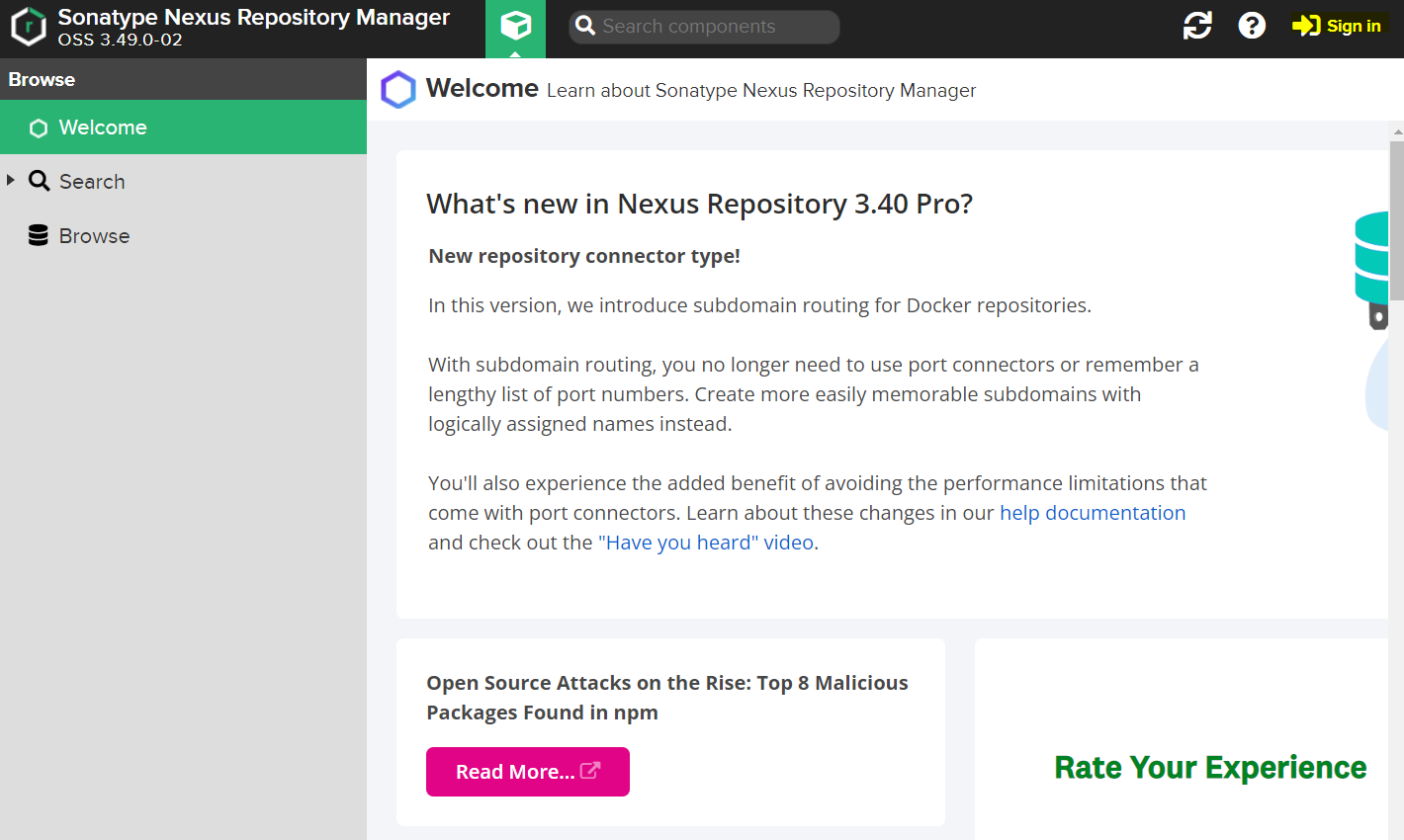Click the Rate Your Experience heading
Screen dimensions: 1404x840
[1210, 768]
